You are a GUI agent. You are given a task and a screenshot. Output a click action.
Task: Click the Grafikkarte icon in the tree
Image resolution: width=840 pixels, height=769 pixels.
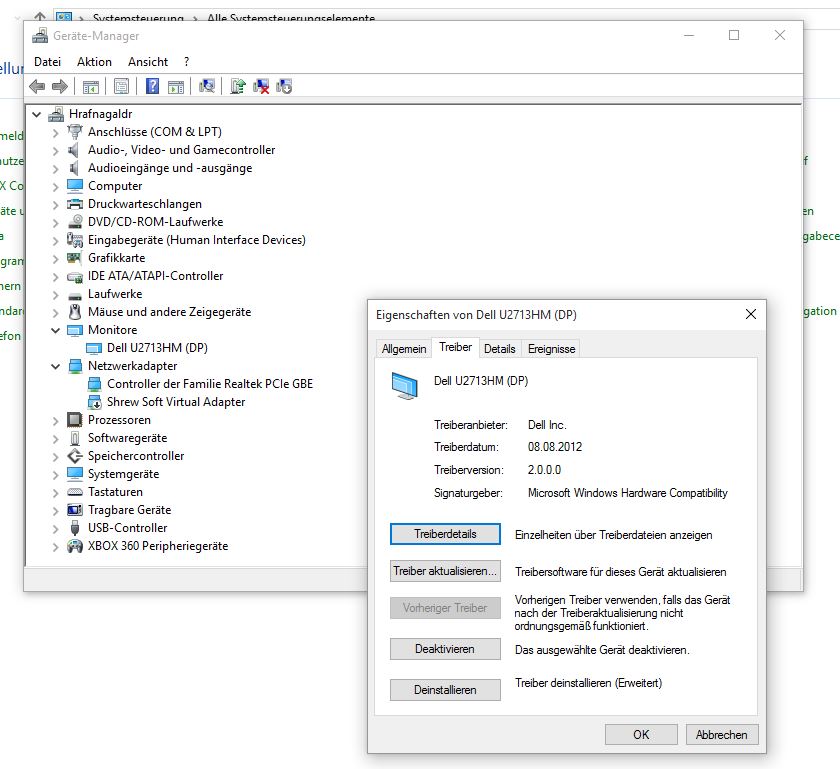point(74,258)
